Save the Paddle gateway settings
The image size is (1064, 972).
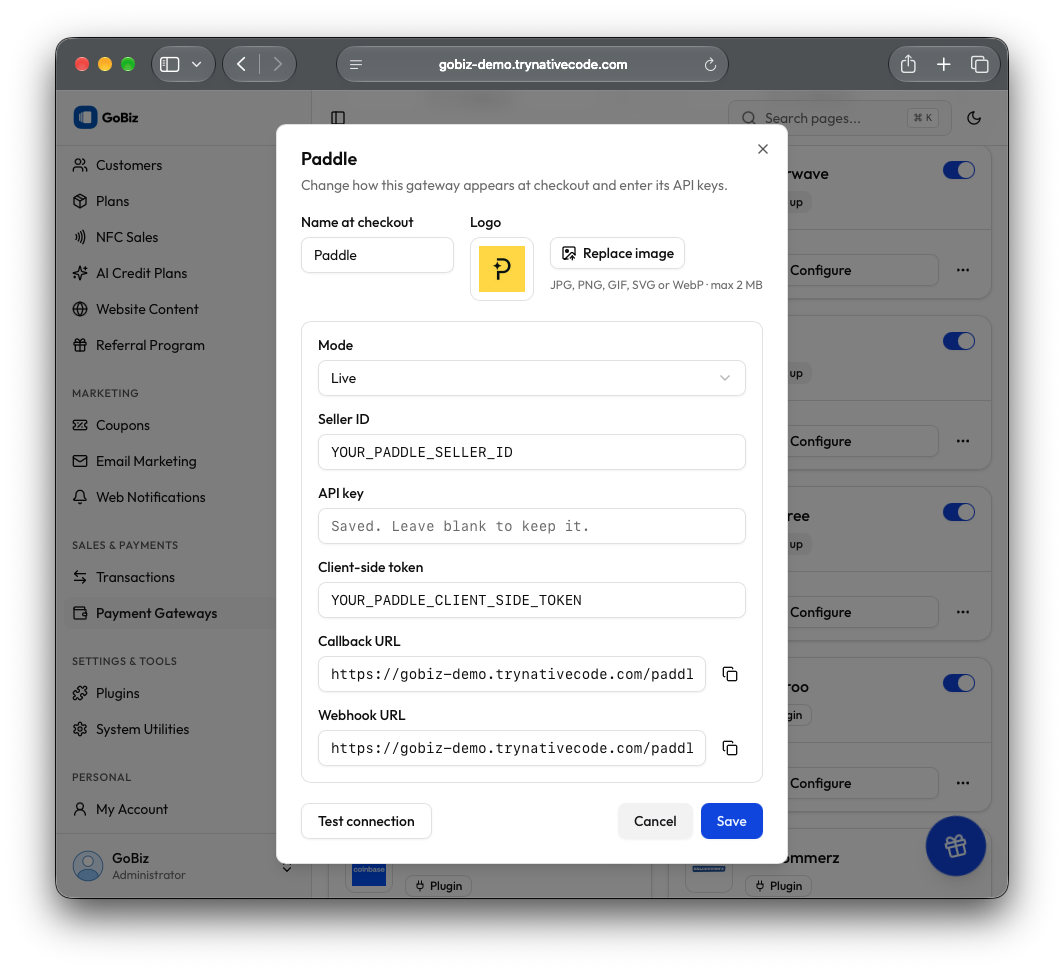coord(732,821)
